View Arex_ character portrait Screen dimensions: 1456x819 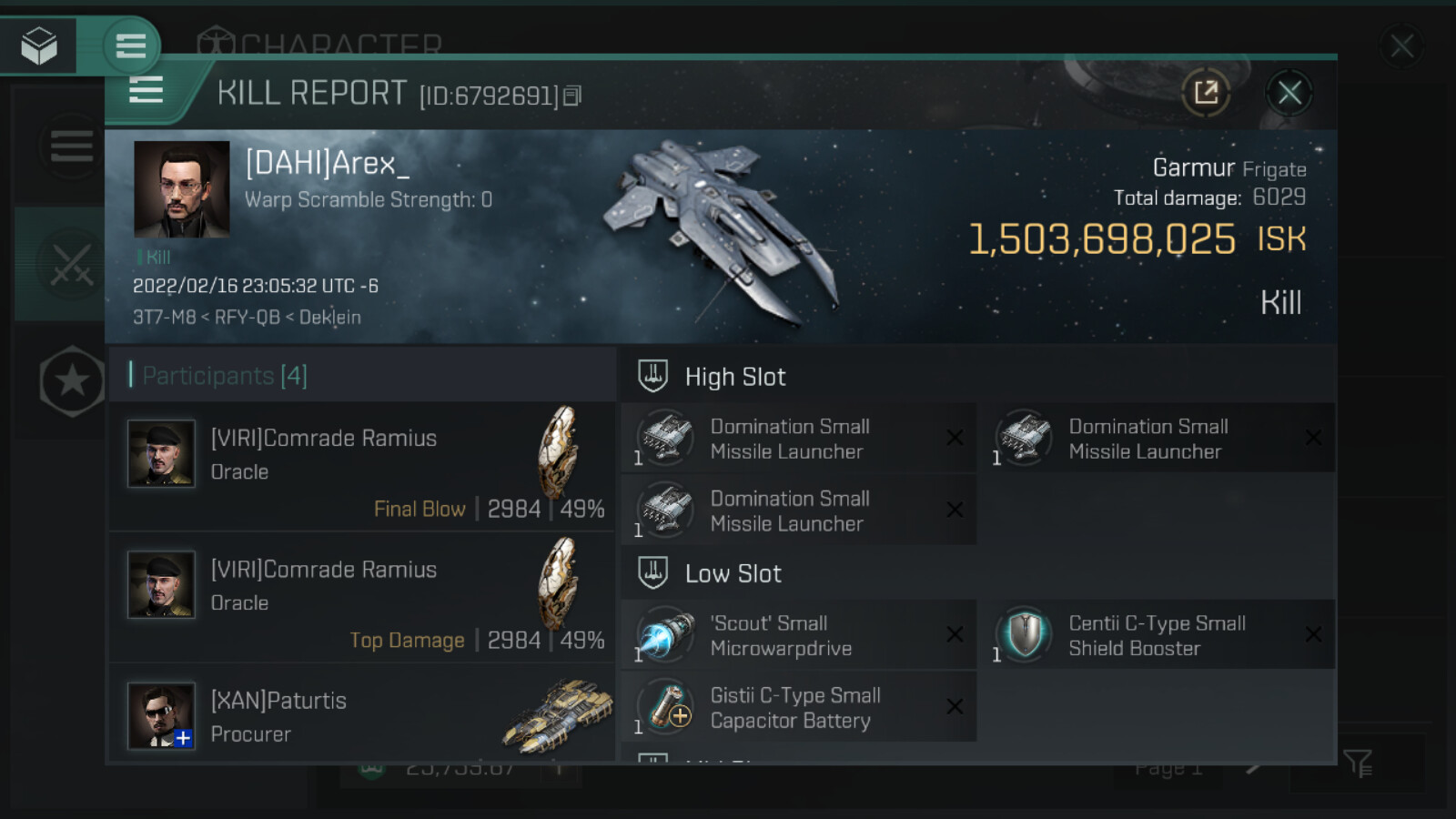click(x=182, y=189)
